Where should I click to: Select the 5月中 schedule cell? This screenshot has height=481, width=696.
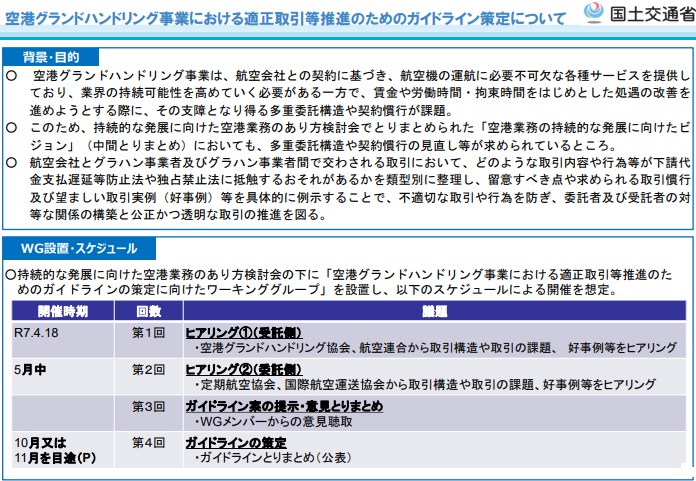pyautogui.click(x=31, y=369)
